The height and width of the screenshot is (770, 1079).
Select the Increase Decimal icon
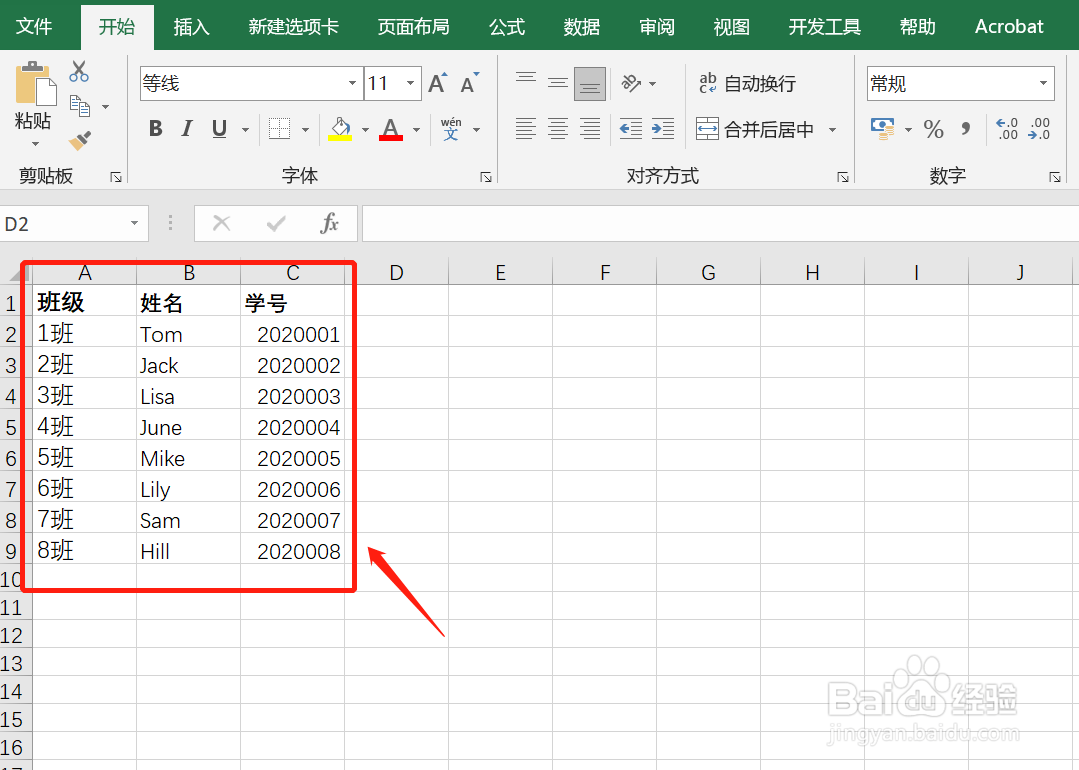[x=1005, y=129]
